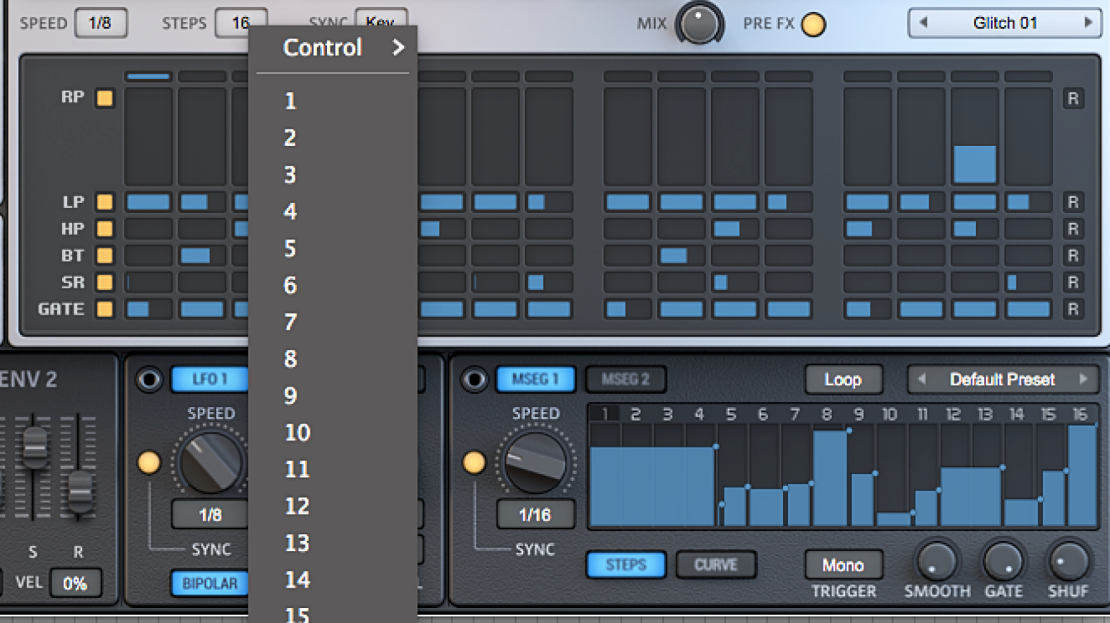Open the Loop mode selector
Screen dimensions: 1110x623
[x=843, y=379]
